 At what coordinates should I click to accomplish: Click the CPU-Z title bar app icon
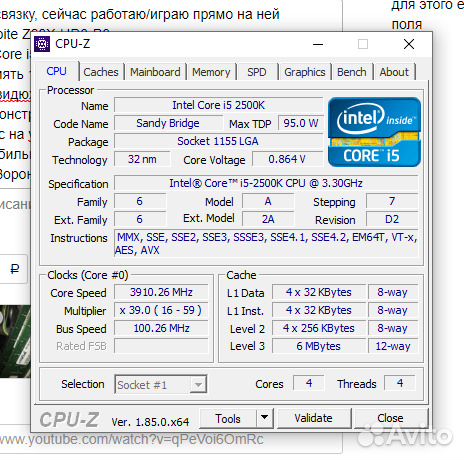point(42,44)
